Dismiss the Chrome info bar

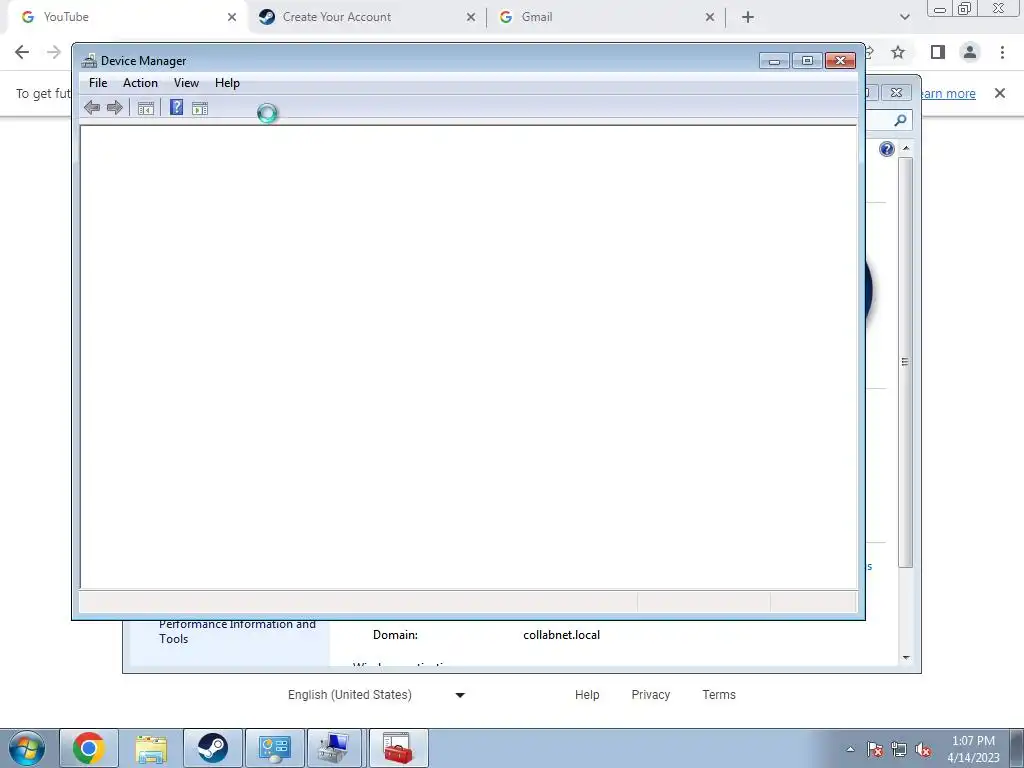[1000, 93]
